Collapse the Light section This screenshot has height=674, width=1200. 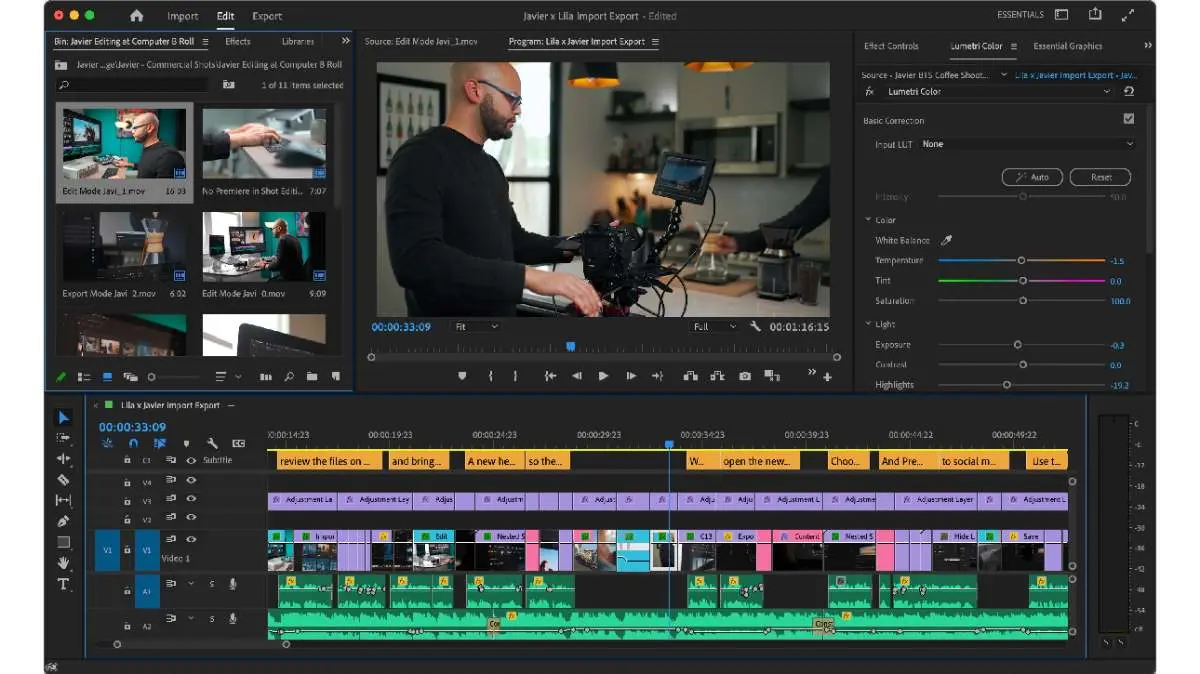pos(868,324)
